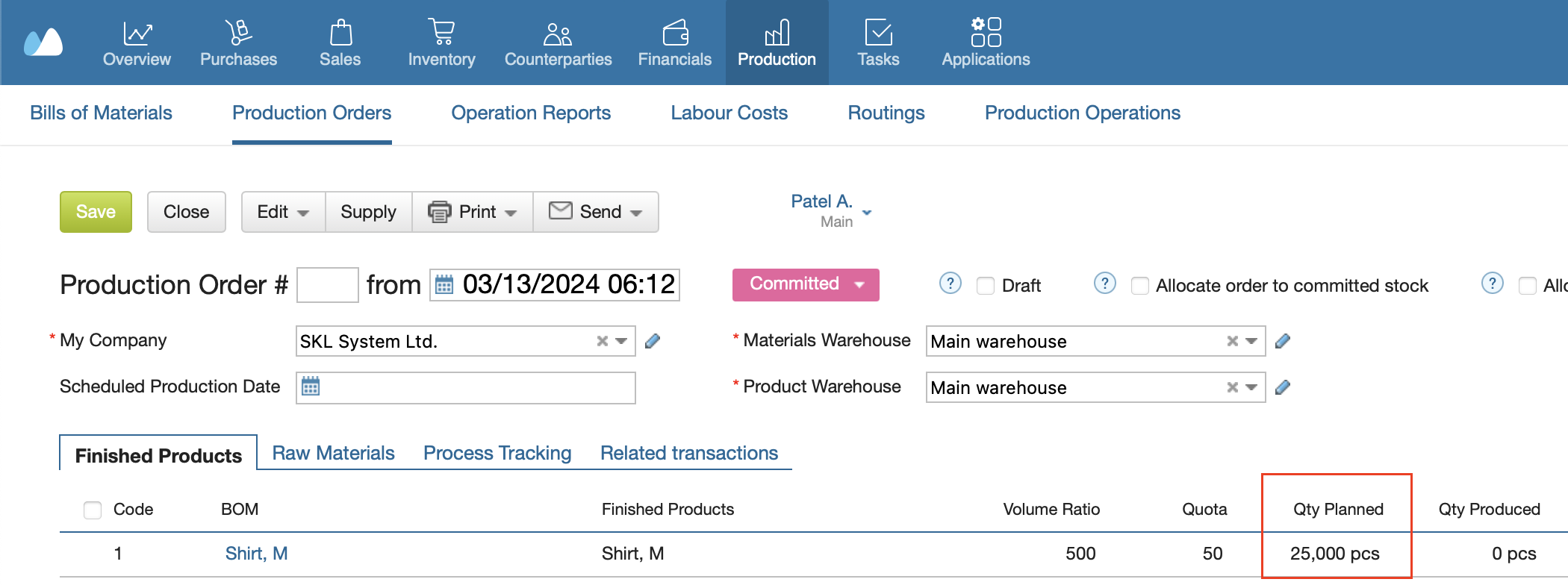1568x585 pixels.
Task: Go to Production Operations tab
Action: [1083, 113]
